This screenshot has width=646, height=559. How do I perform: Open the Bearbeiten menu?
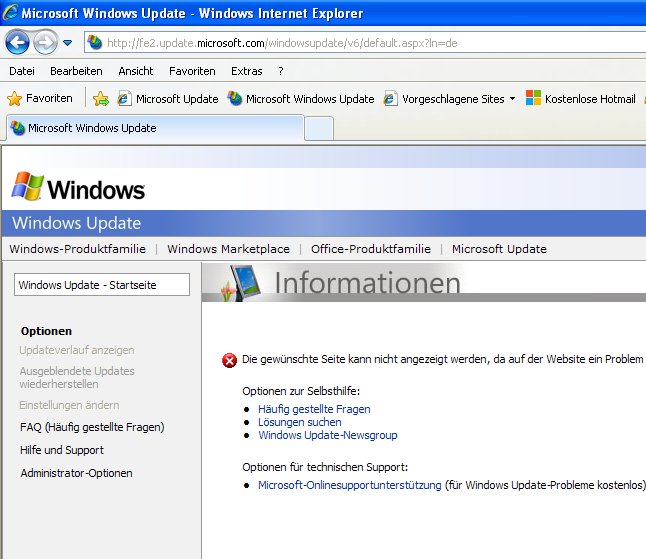76,71
